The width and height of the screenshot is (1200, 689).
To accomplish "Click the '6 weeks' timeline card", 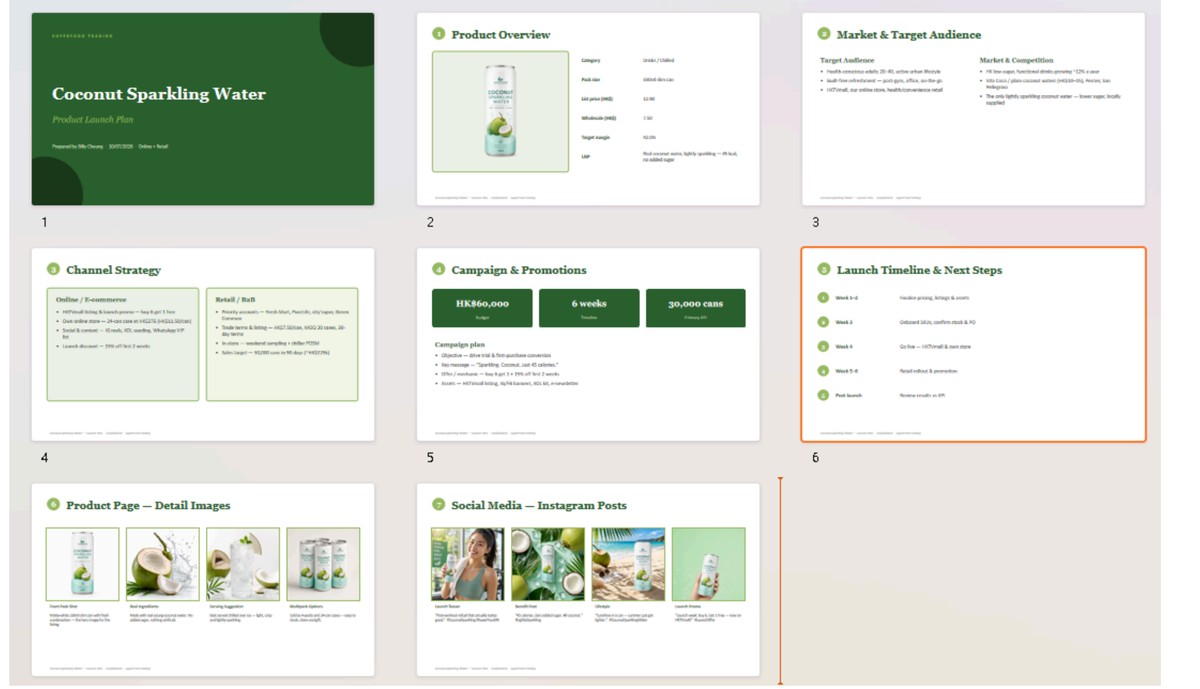I will point(589,308).
